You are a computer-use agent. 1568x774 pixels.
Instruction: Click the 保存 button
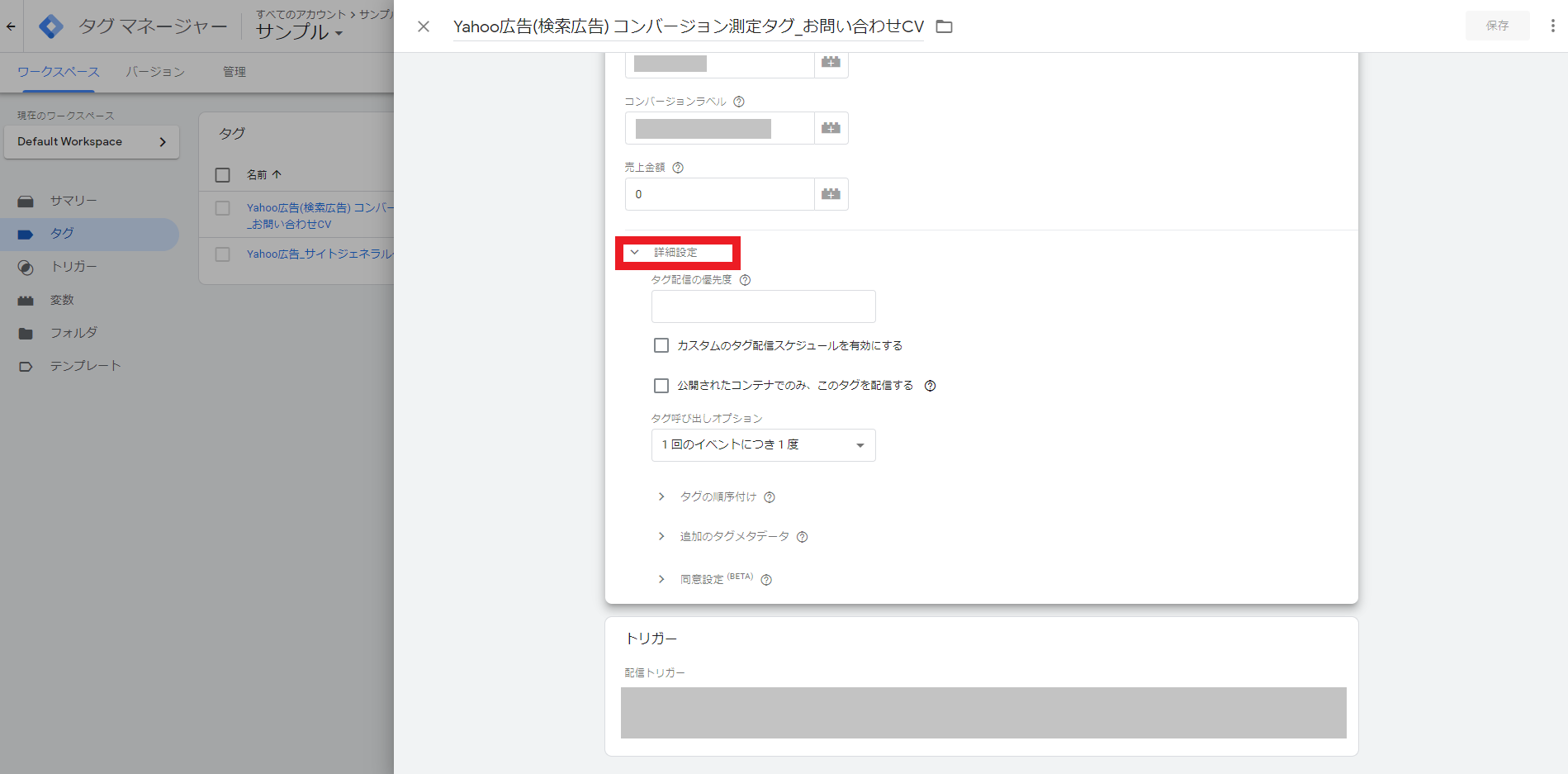pos(1497,26)
